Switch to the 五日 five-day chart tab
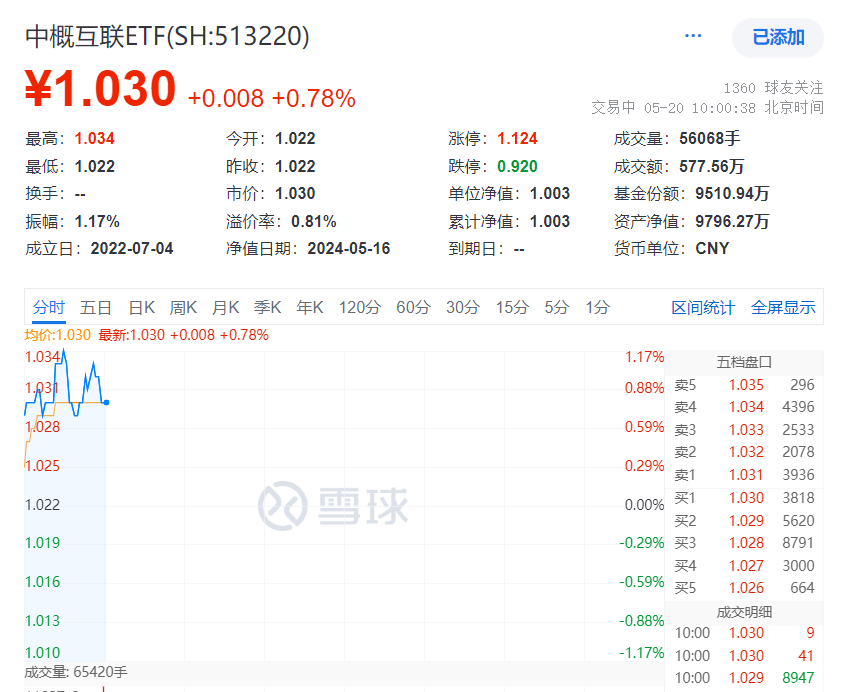Screen dimensions: 857x692 click(x=95, y=309)
